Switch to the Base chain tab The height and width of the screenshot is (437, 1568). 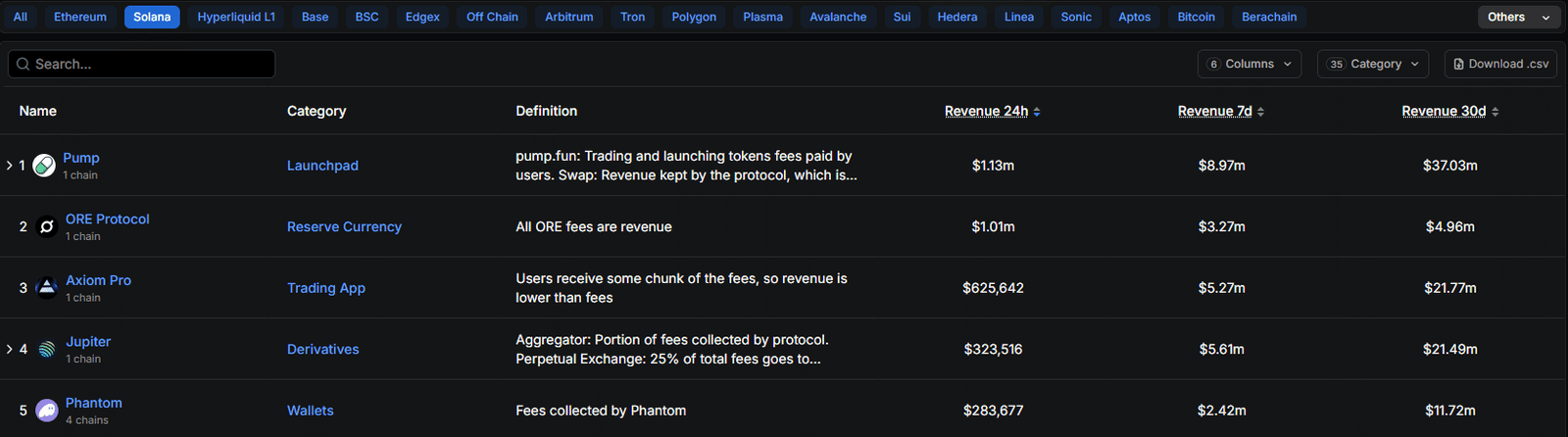tap(316, 17)
